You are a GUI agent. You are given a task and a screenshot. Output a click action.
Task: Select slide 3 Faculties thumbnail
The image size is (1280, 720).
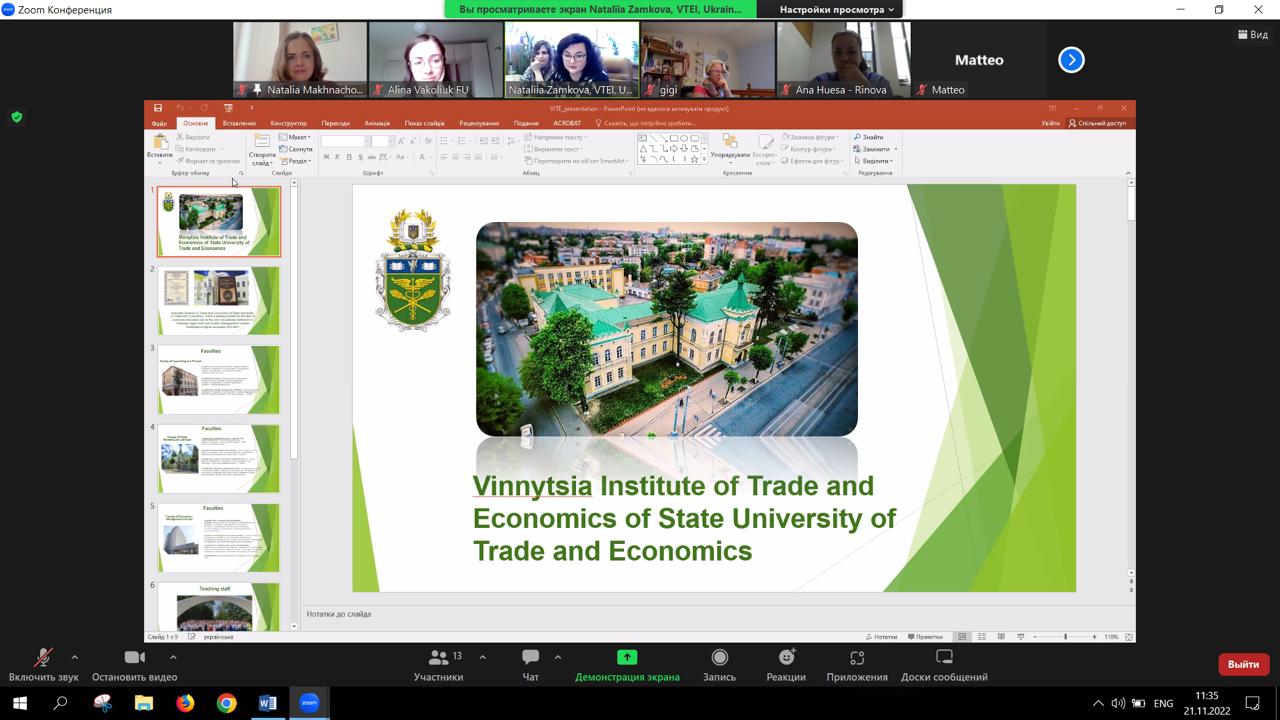[218, 380]
